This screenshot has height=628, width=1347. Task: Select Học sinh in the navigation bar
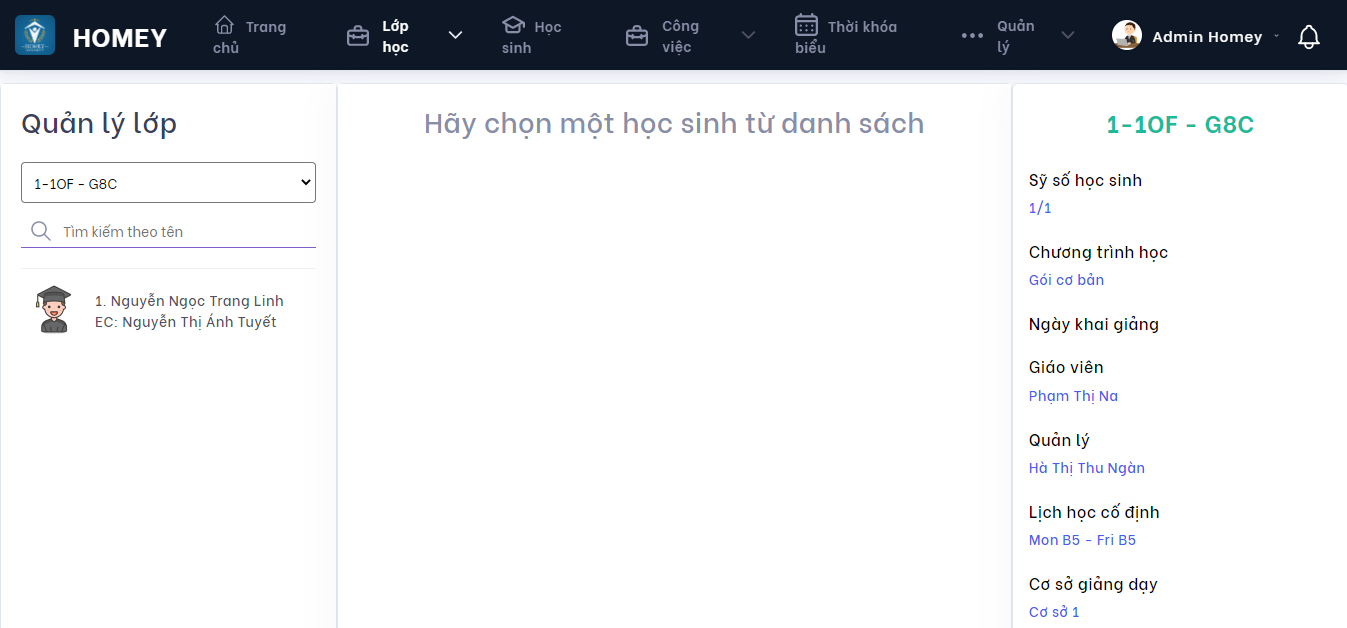(532, 35)
